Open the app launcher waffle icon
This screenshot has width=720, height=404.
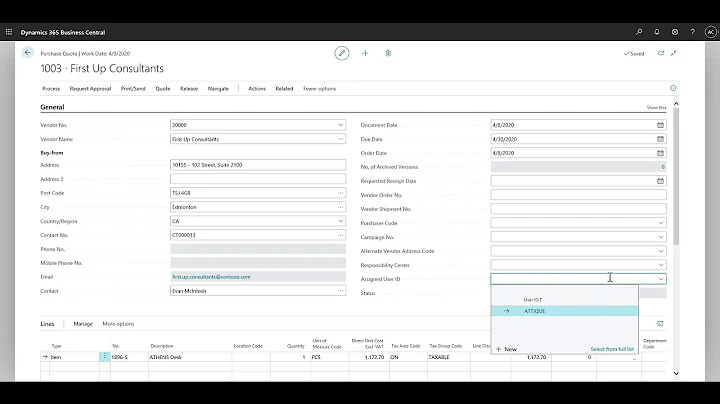tap(9, 32)
